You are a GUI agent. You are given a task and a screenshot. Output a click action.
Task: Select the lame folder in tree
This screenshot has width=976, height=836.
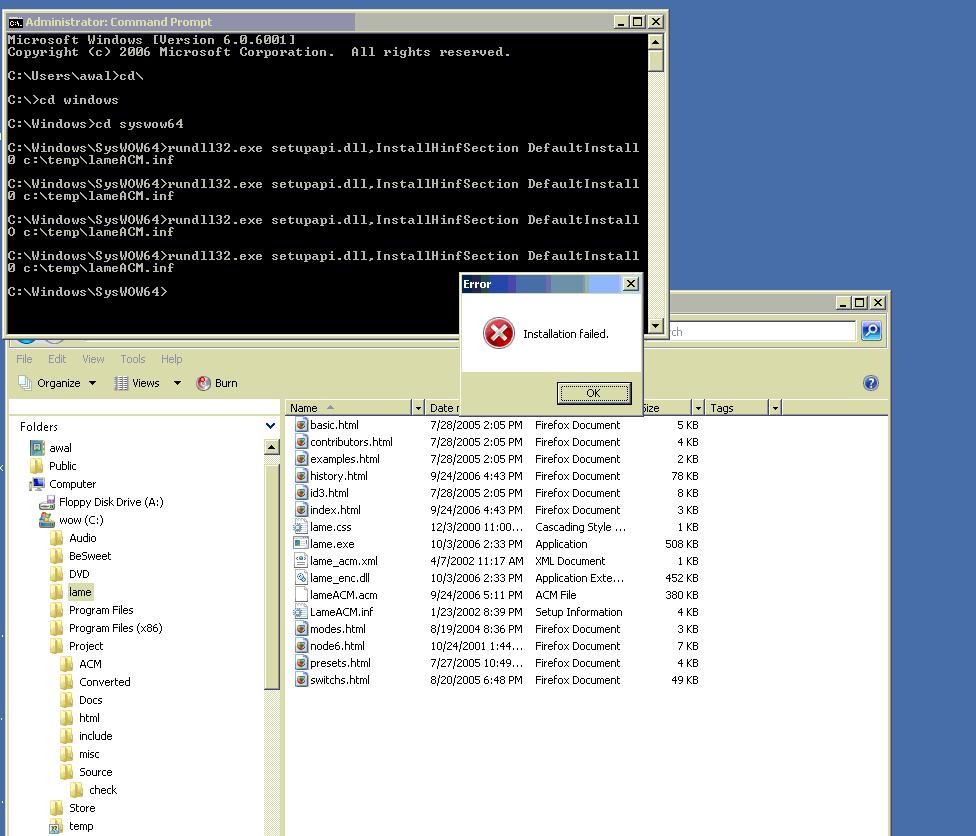pyautogui.click(x=80, y=592)
